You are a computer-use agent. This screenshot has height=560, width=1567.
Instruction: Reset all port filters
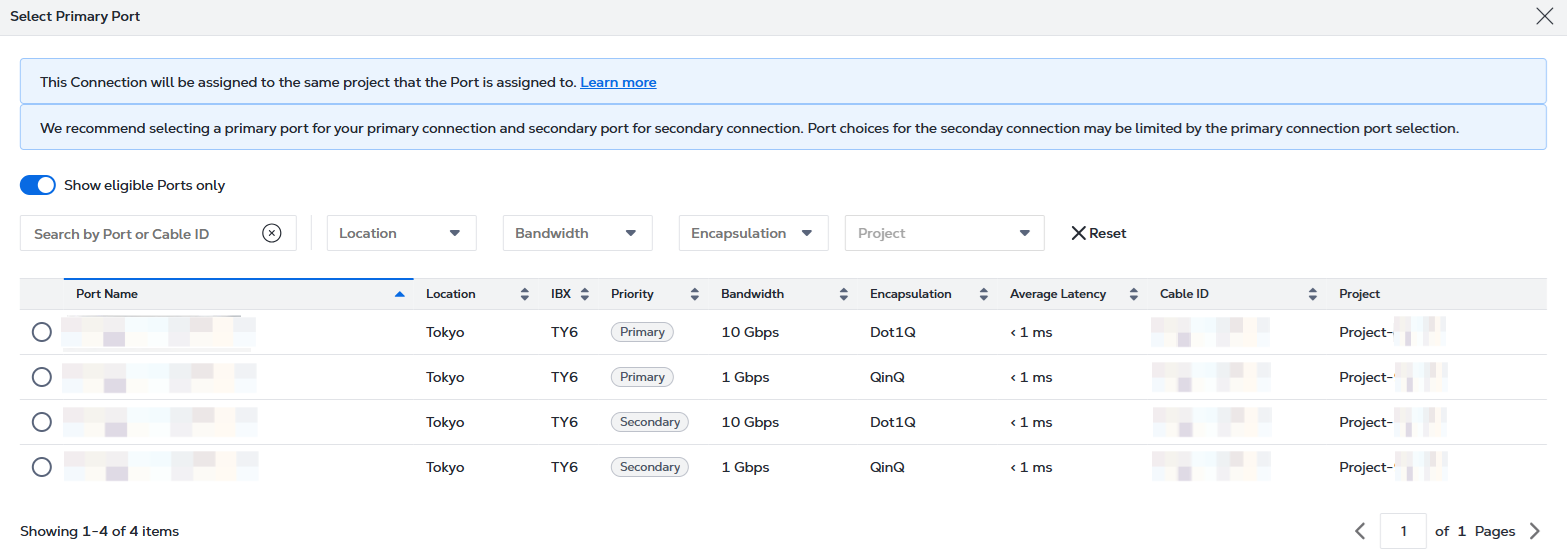pyautogui.click(x=1098, y=233)
